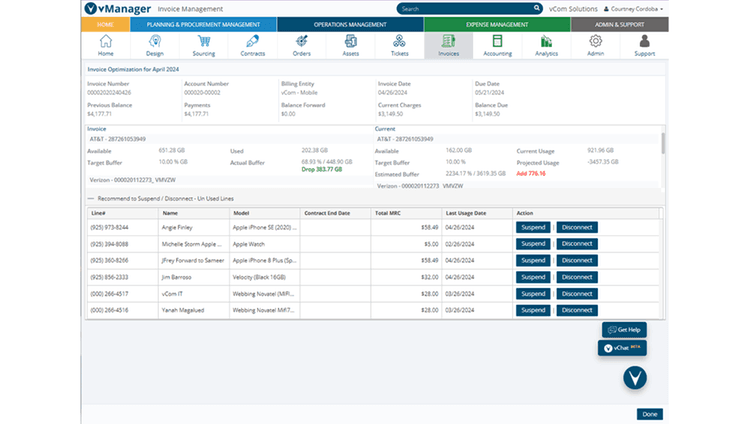Open the Sourcing cart icon
The image size is (750, 424).
[204, 45]
